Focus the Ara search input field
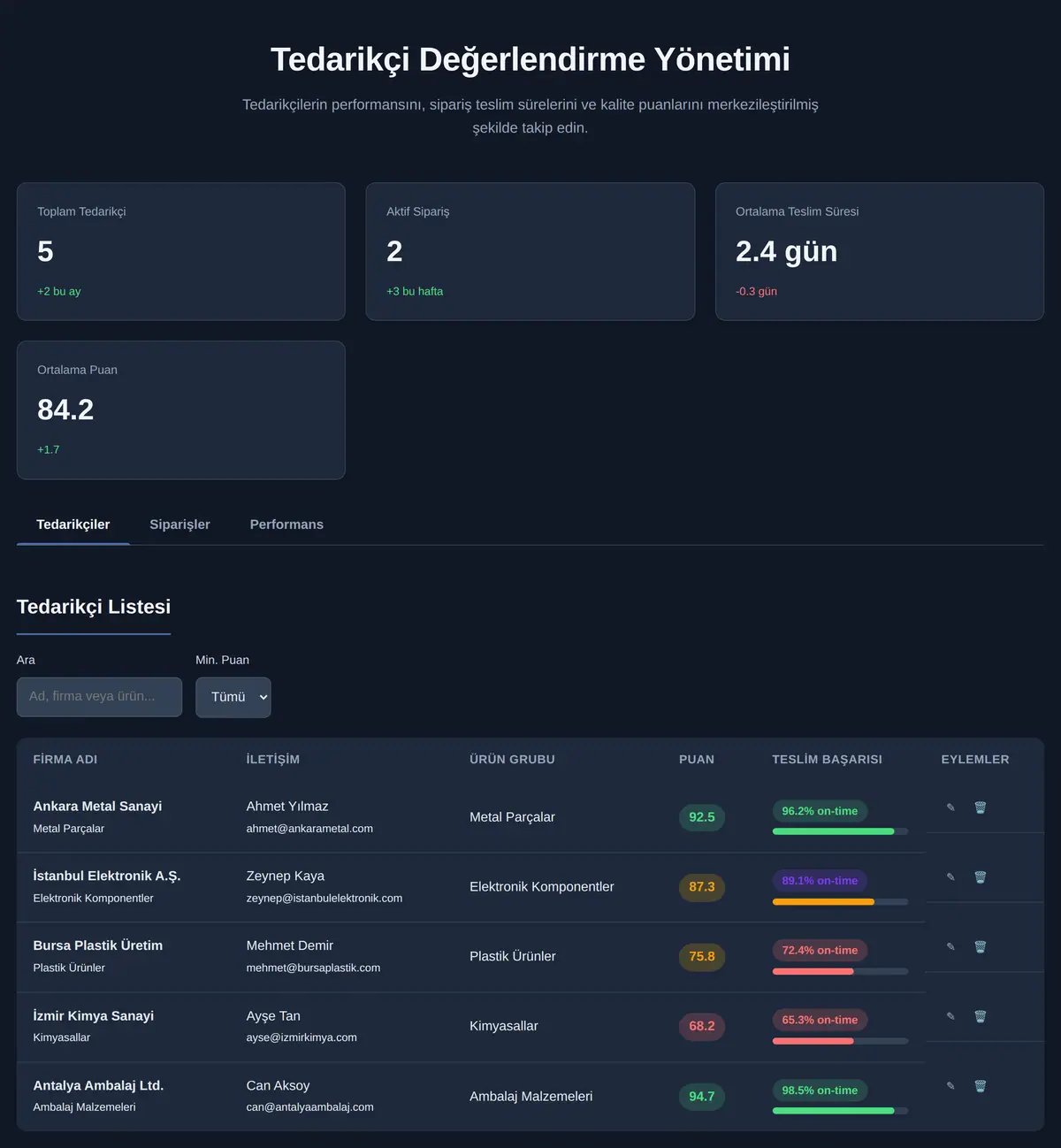 99,697
